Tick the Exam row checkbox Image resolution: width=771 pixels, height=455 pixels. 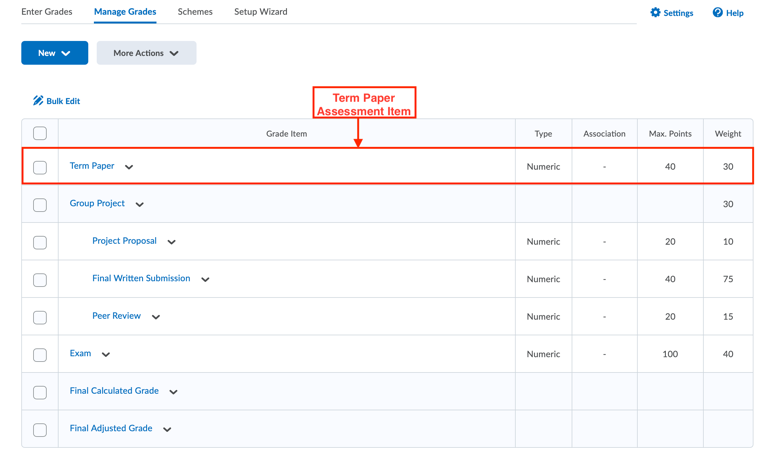point(40,355)
